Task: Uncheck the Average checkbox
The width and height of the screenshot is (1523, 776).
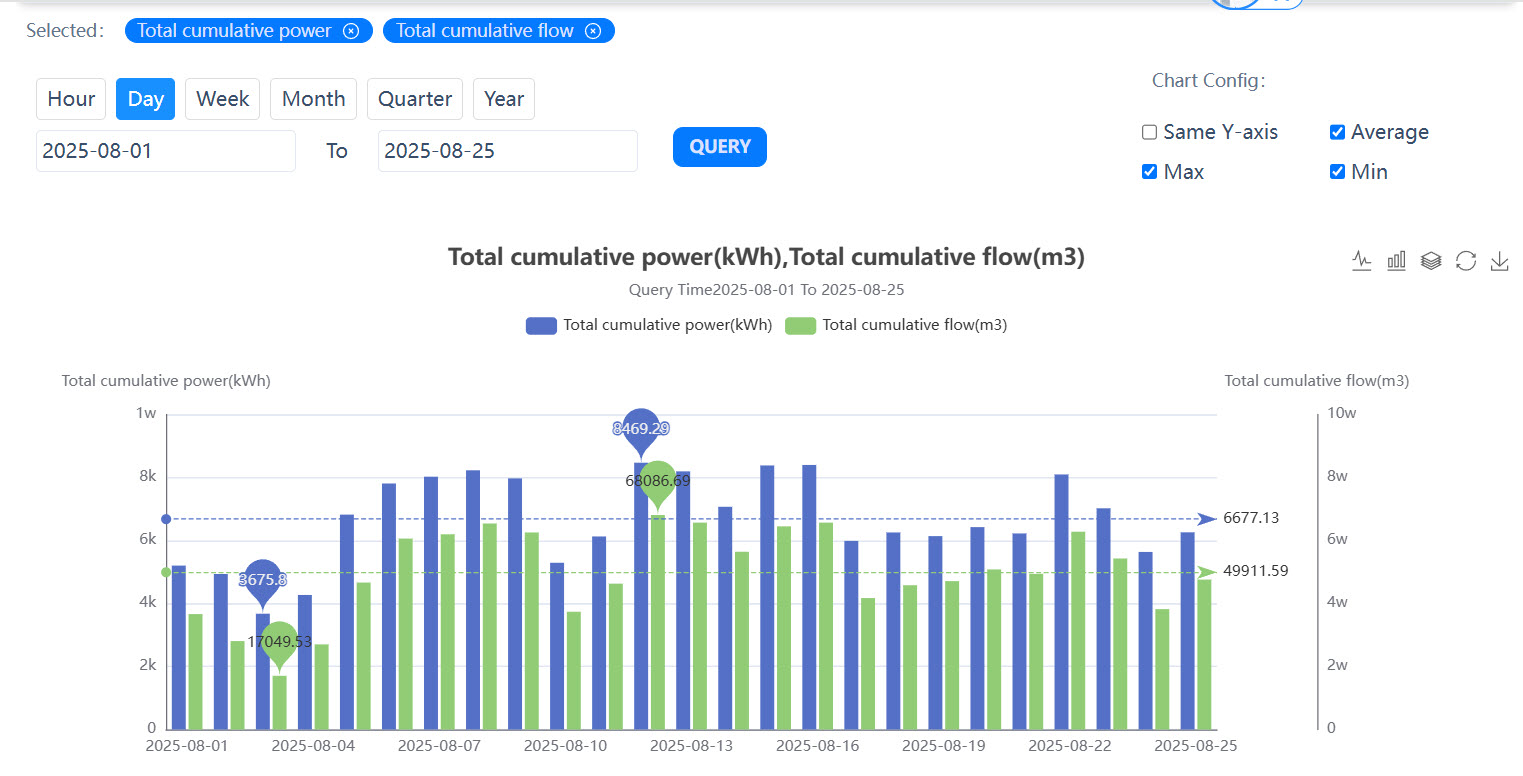Action: (x=1337, y=132)
